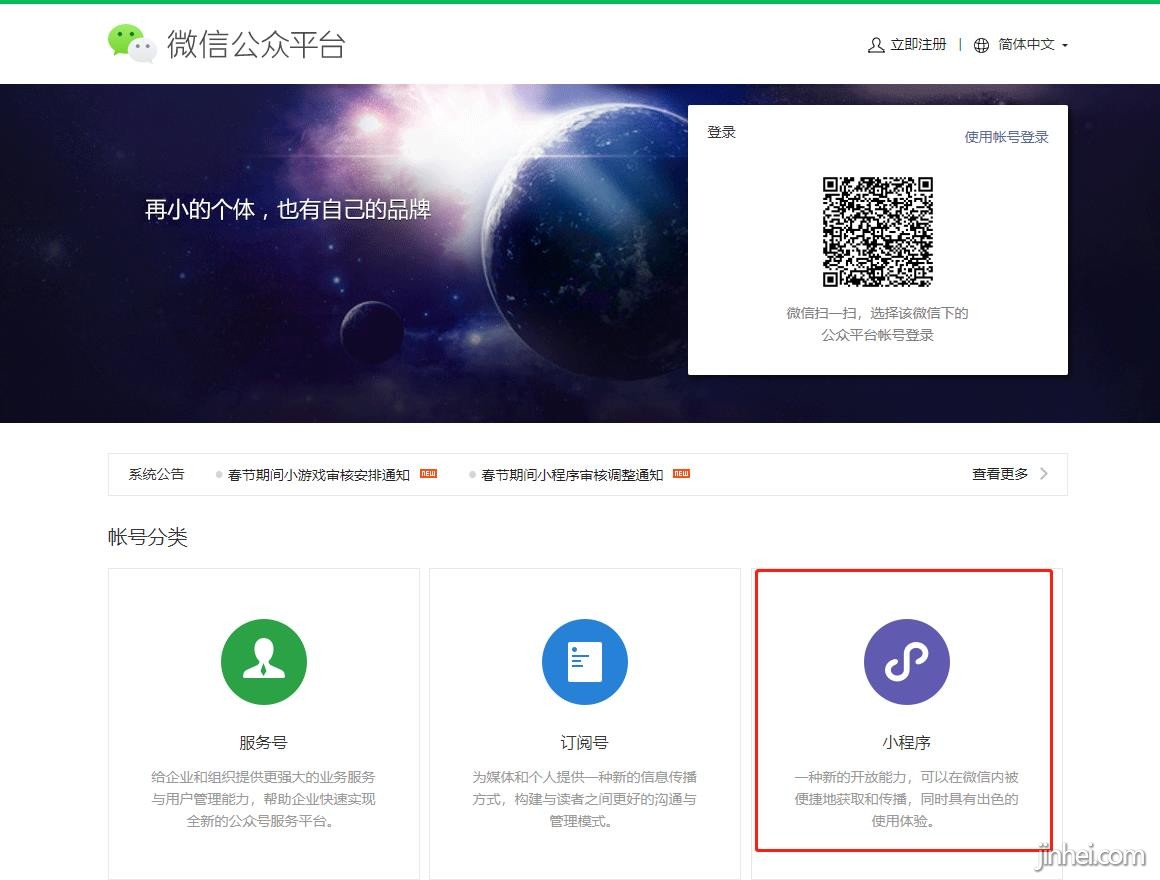Select the 订阅号 title text
Image resolution: width=1160 pixels, height=880 pixels.
pyautogui.click(x=584, y=742)
